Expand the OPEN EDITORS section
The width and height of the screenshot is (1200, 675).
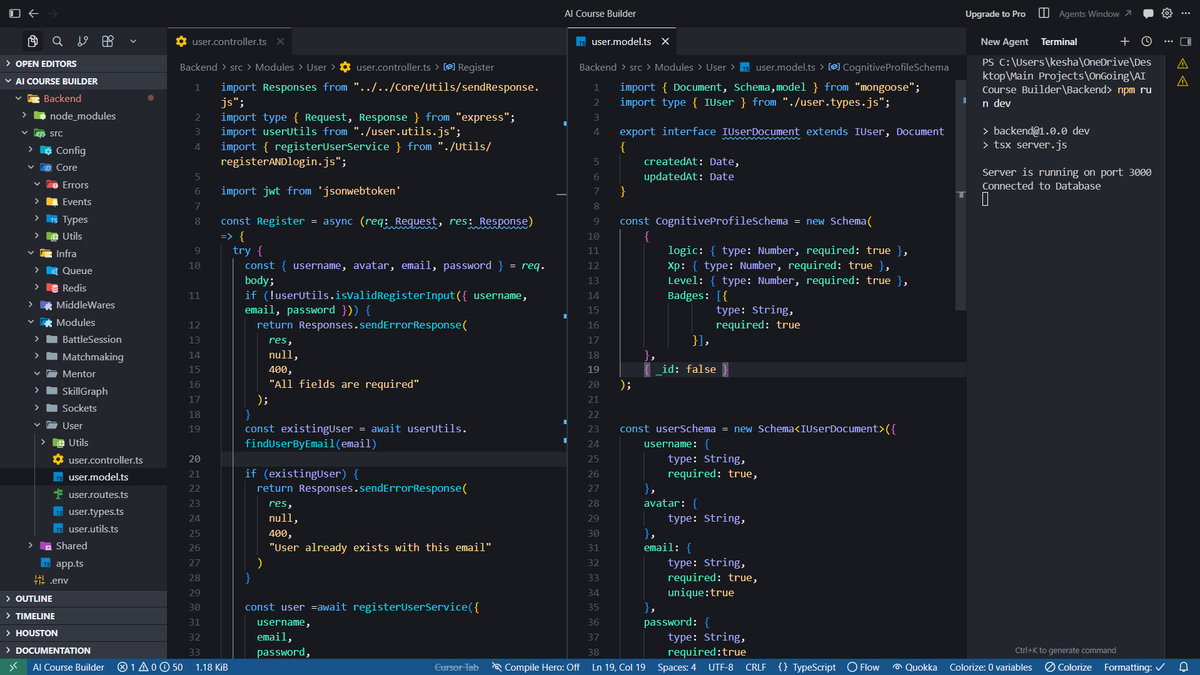pos(83,64)
